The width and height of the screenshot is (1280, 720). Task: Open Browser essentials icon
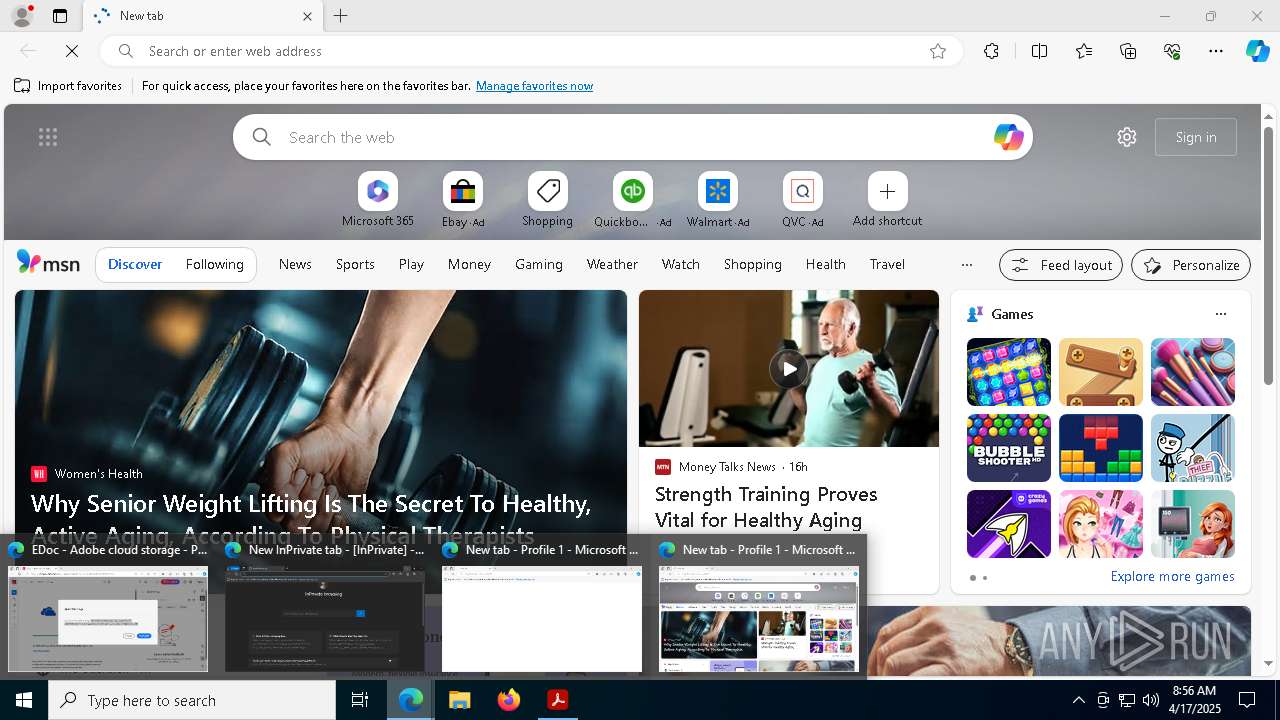click(x=1172, y=51)
